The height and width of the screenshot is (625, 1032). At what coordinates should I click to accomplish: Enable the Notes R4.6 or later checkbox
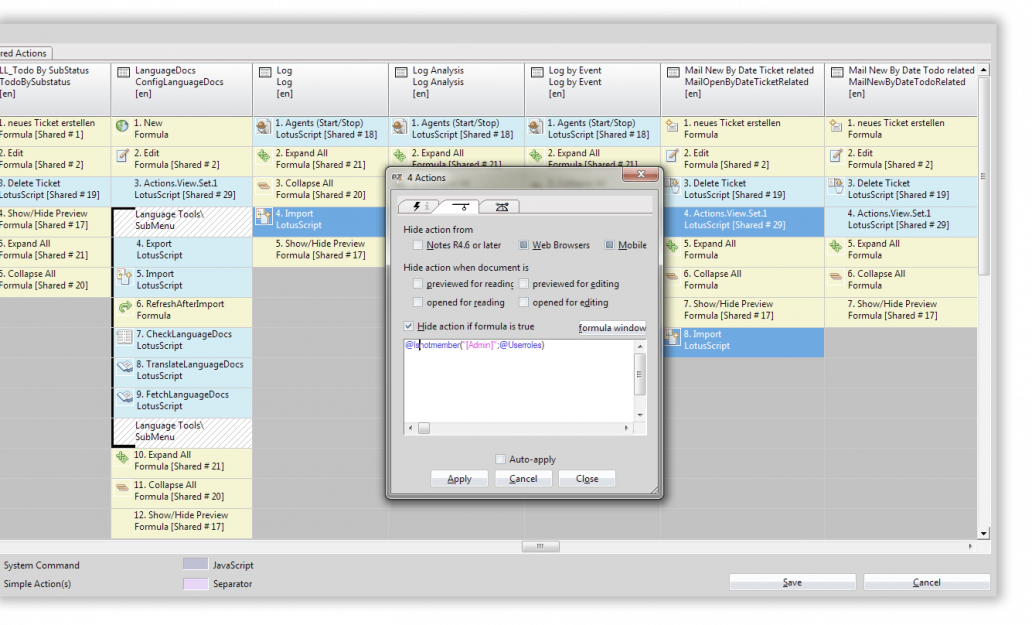tap(417, 245)
